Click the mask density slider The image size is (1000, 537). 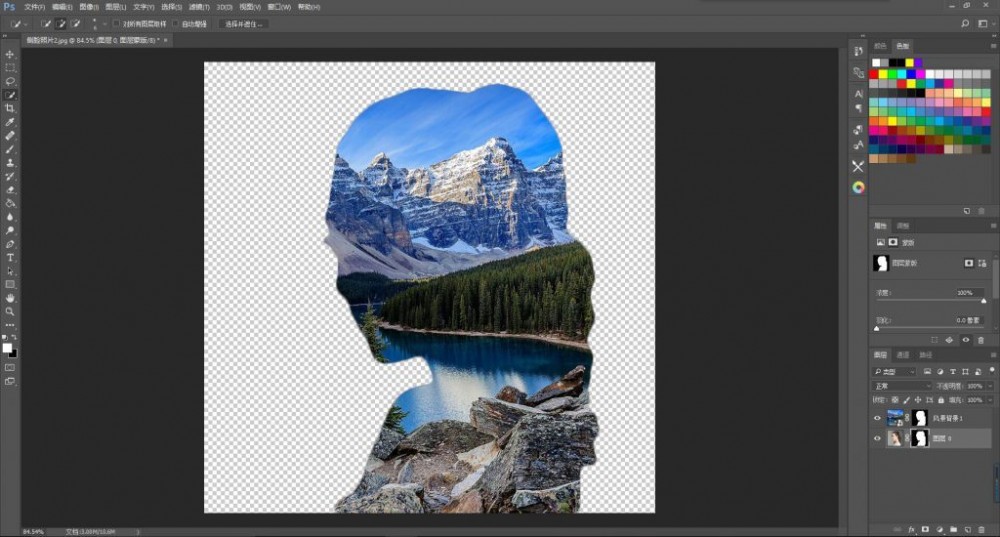click(x=930, y=300)
